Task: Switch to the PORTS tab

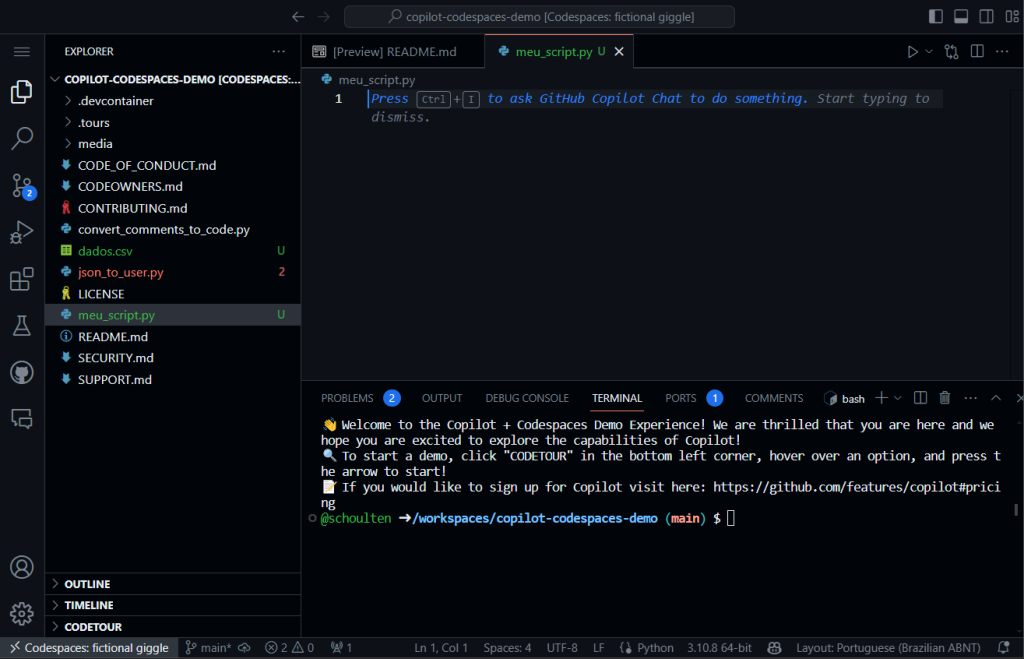Action: coord(680,397)
